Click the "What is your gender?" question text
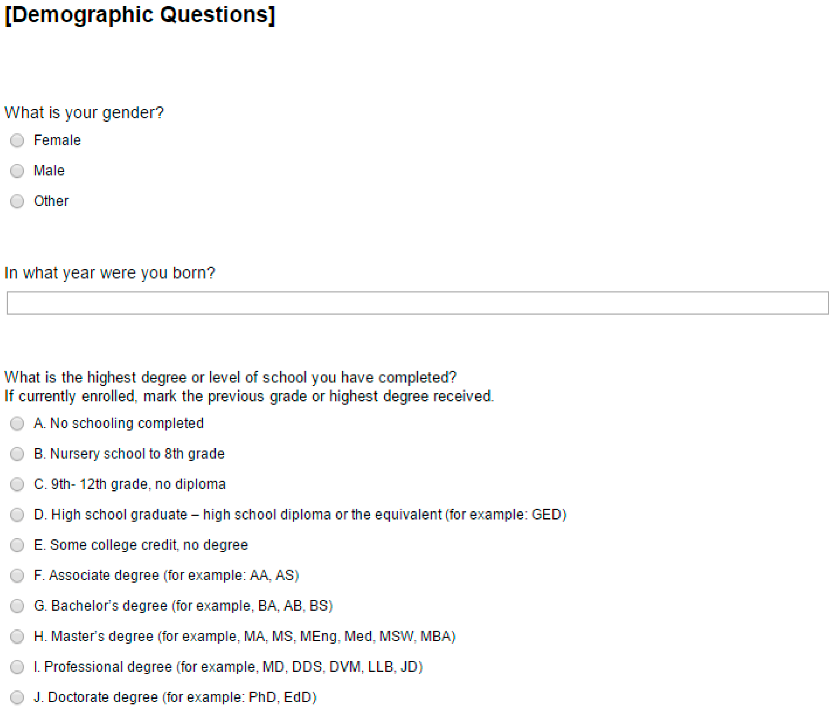 [x=85, y=113]
